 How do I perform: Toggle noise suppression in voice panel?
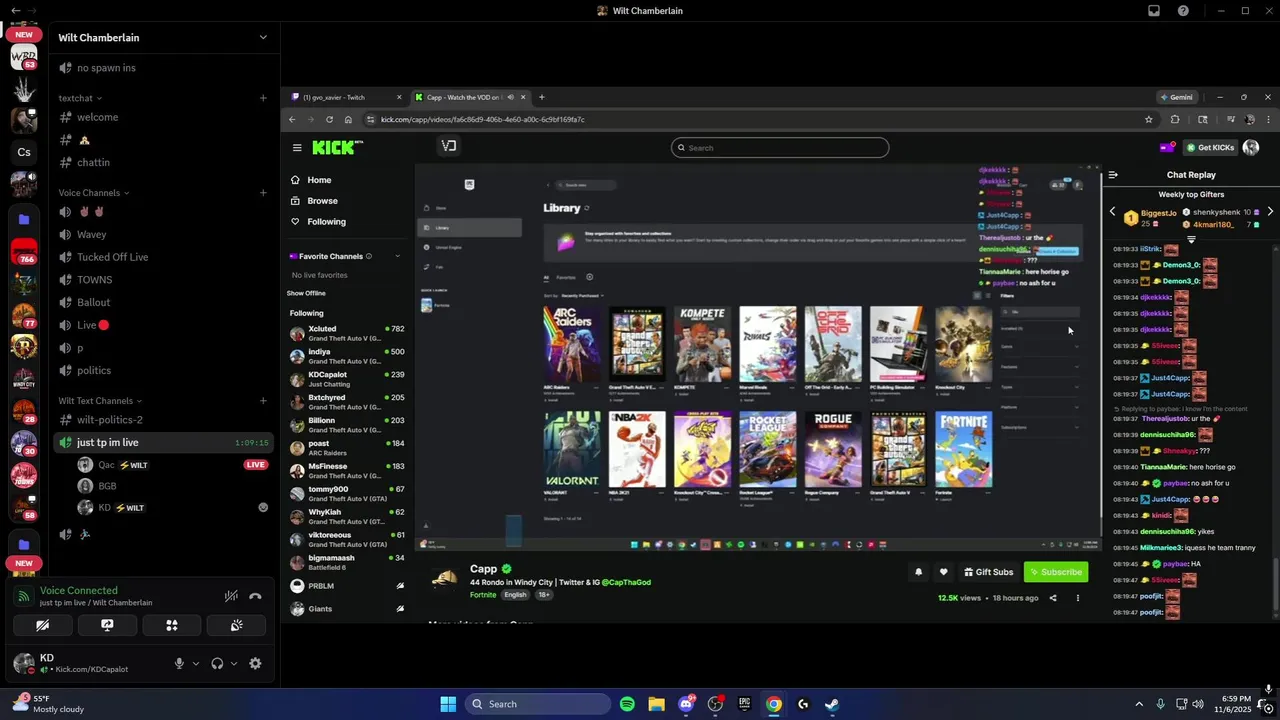[x=231, y=596]
